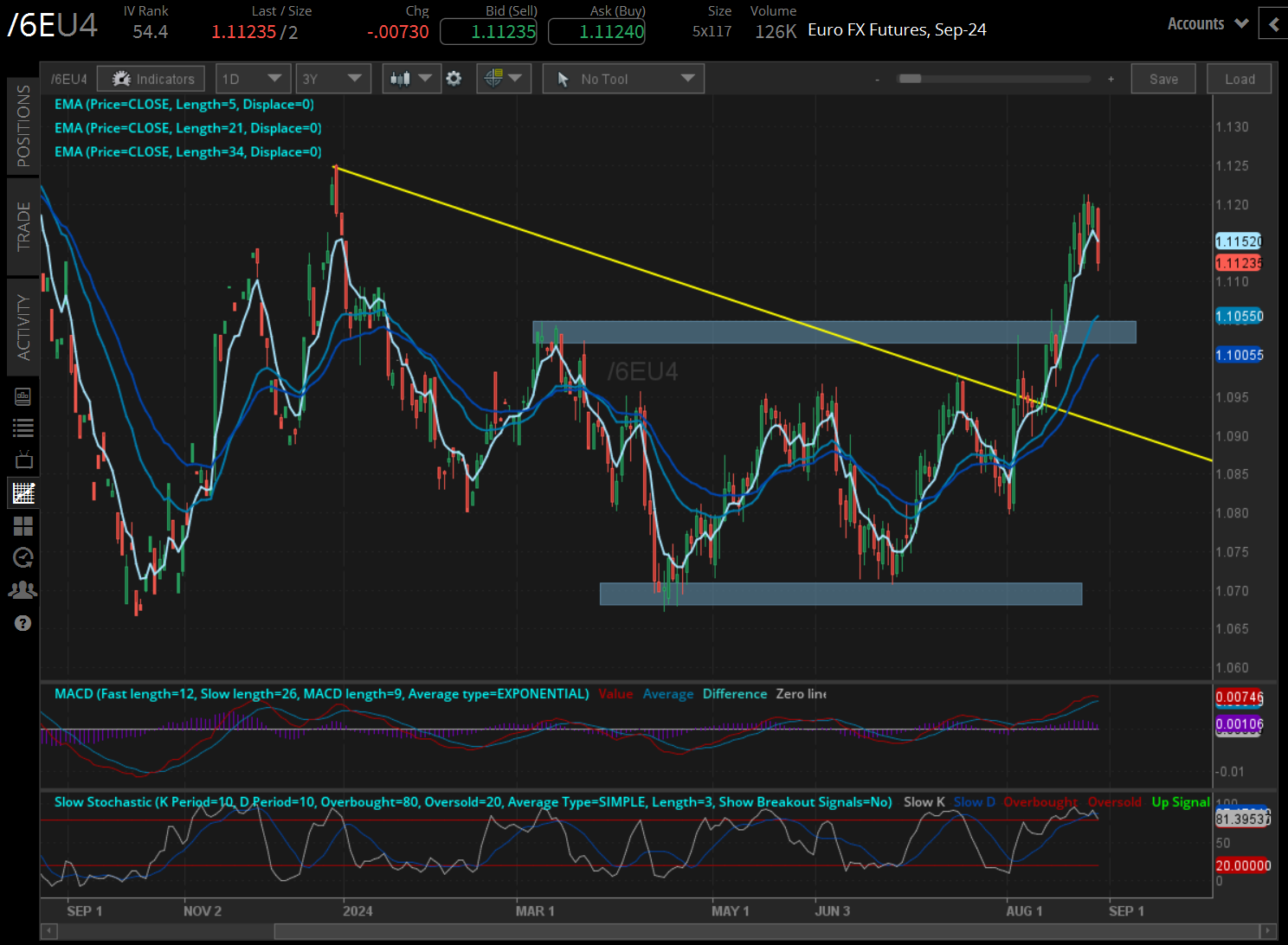Click the help question mark icon
Screen dimensions: 1288x945
pyautogui.click(x=23, y=623)
